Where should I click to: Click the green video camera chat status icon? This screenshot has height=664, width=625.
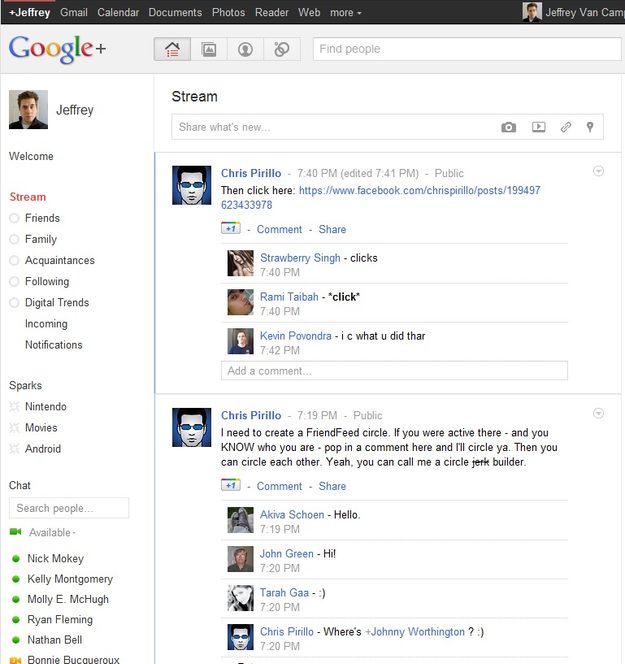[x=16, y=531]
